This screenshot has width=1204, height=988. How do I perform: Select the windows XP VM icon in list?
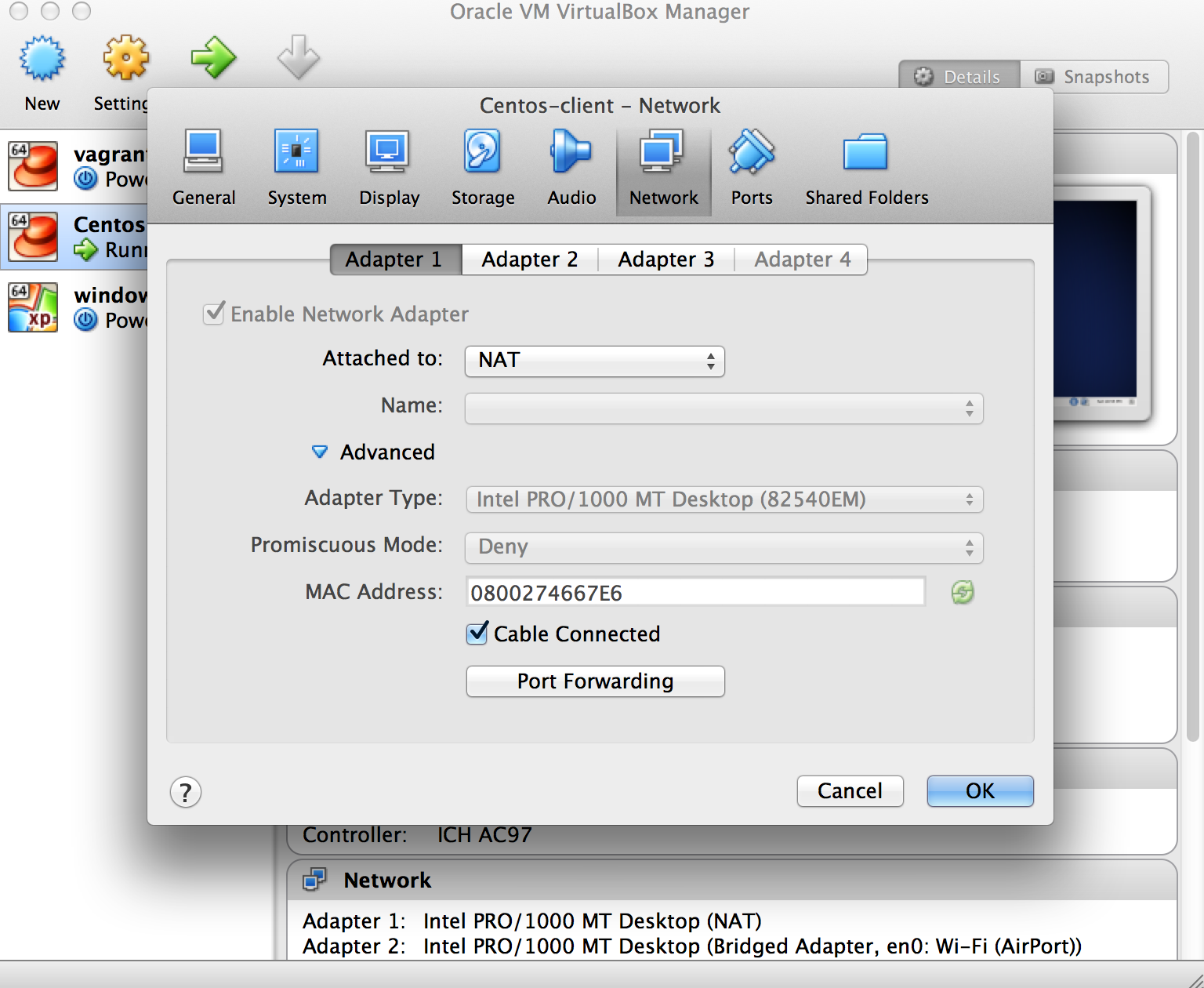pos(33,307)
